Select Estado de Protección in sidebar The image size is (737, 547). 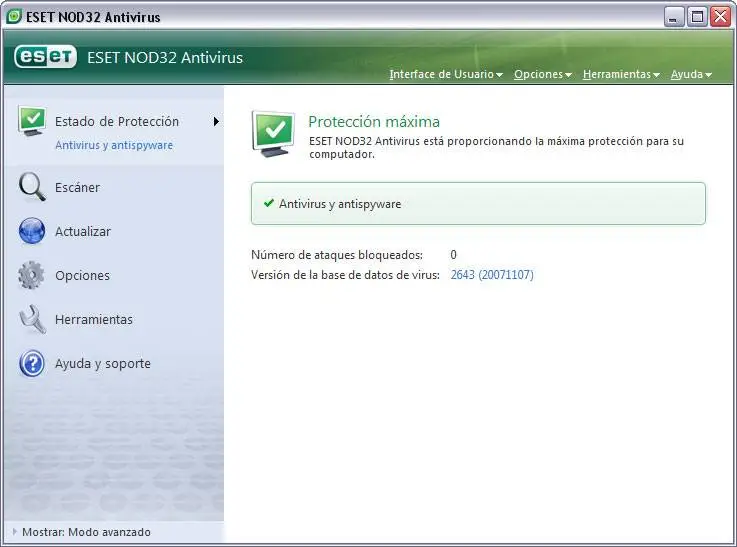(117, 121)
